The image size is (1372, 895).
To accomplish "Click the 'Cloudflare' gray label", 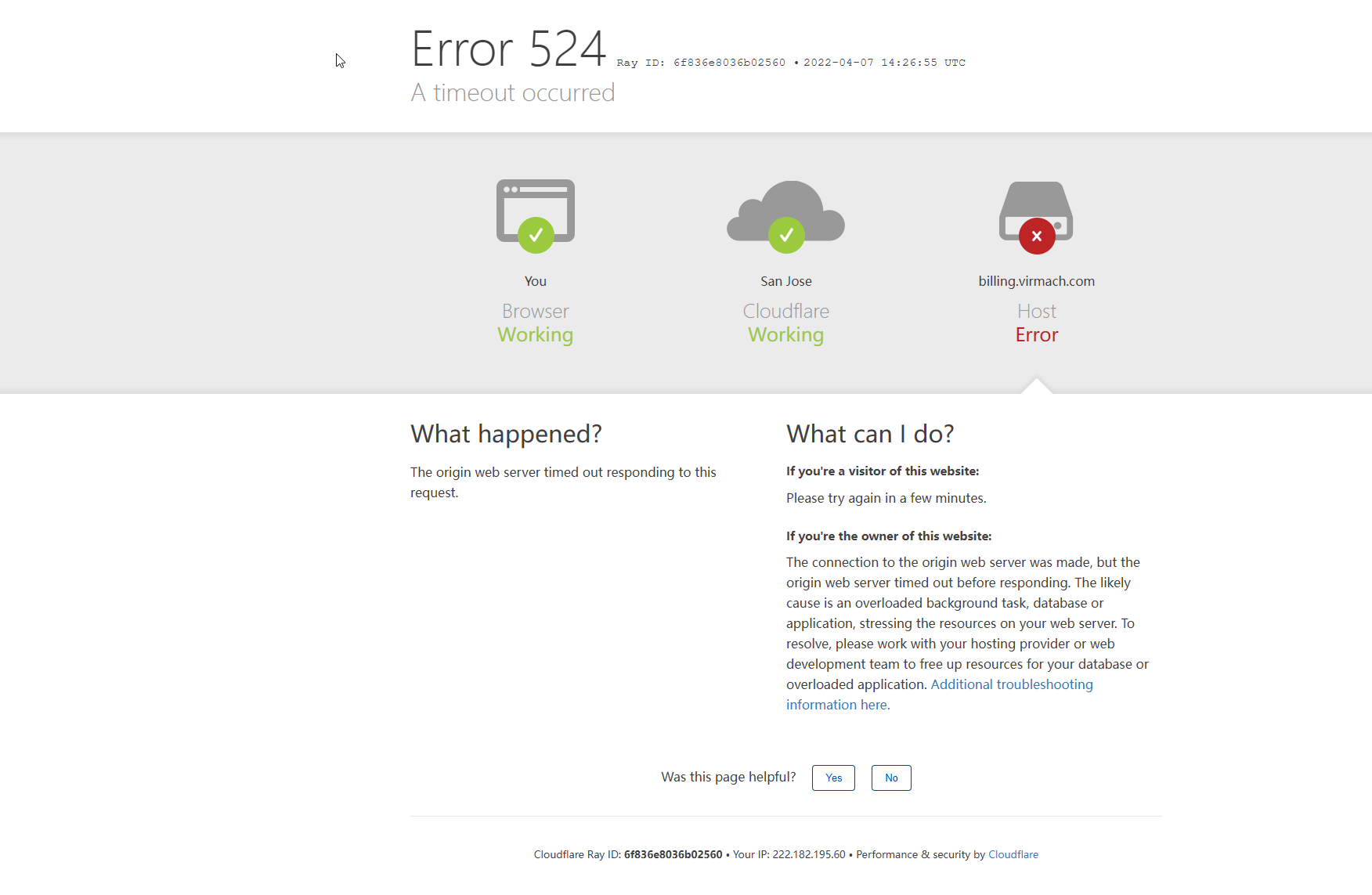I will coord(786,311).
